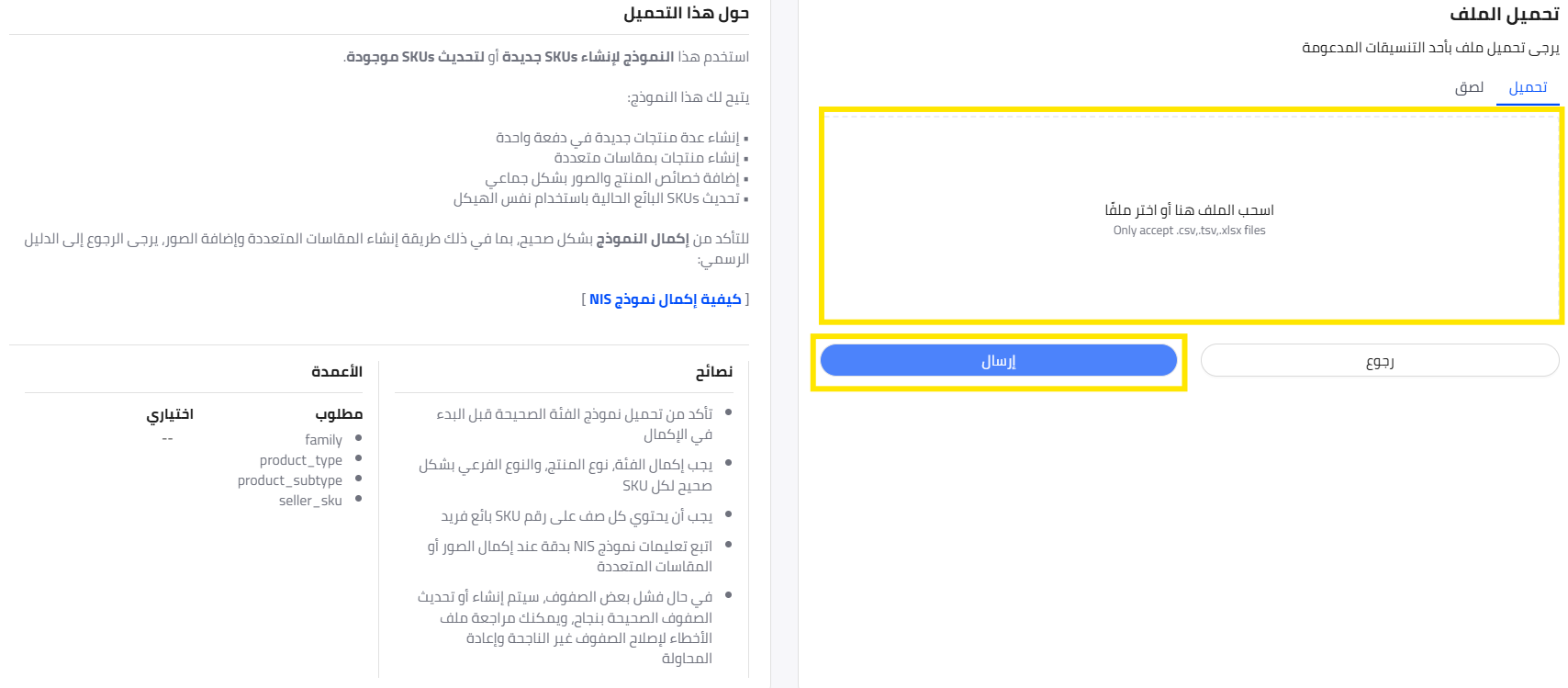
Task: Switch to the تحميل upload tab
Action: point(1528,87)
